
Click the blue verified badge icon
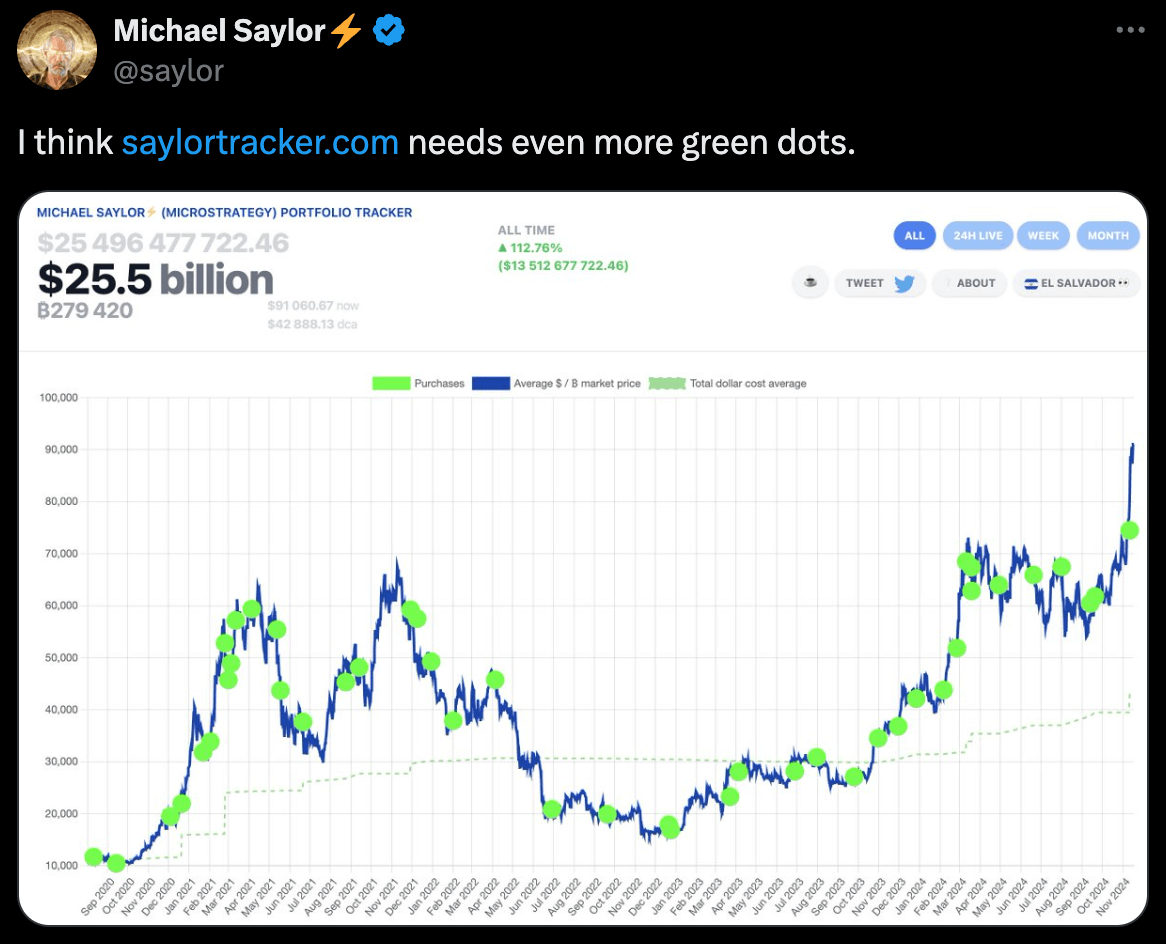389,30
